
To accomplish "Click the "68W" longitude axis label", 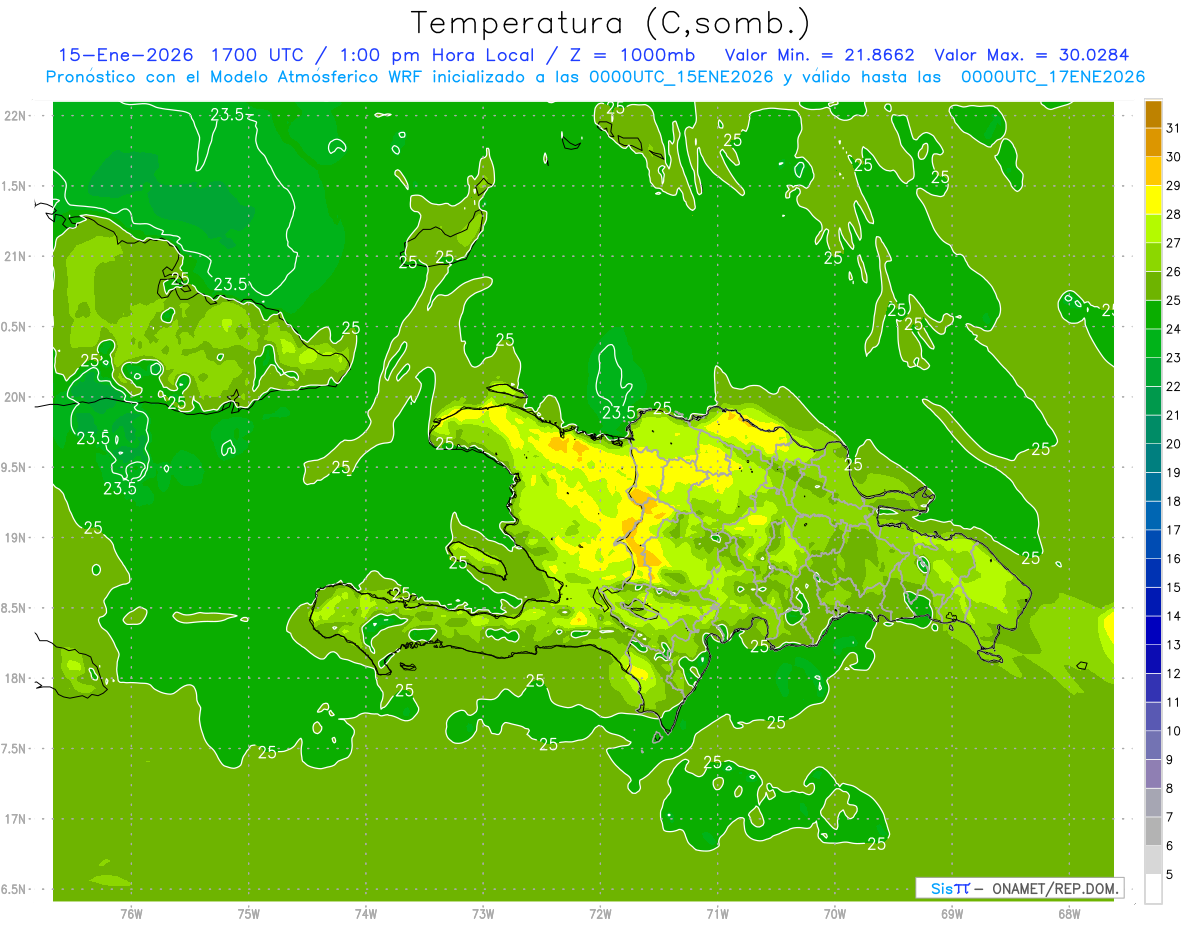I will (x=1069, y=913).
